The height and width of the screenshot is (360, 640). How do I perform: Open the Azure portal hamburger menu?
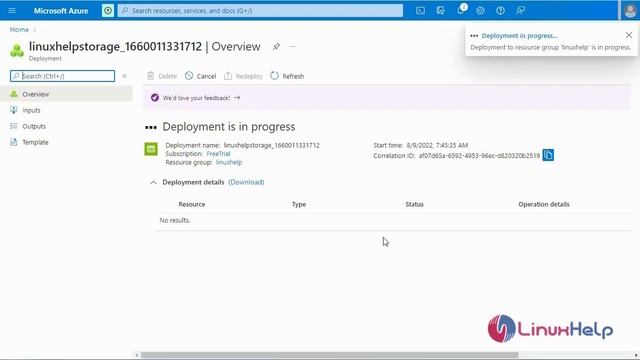(x=12, y=11)
